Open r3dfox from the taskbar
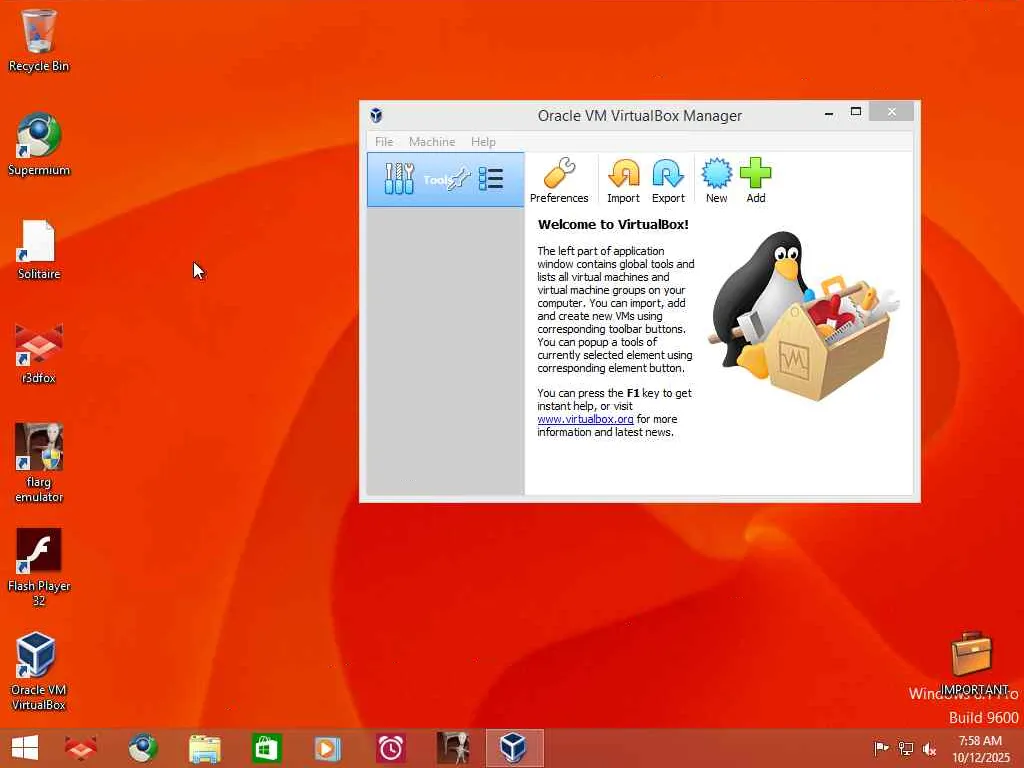 tap(81, 748)
